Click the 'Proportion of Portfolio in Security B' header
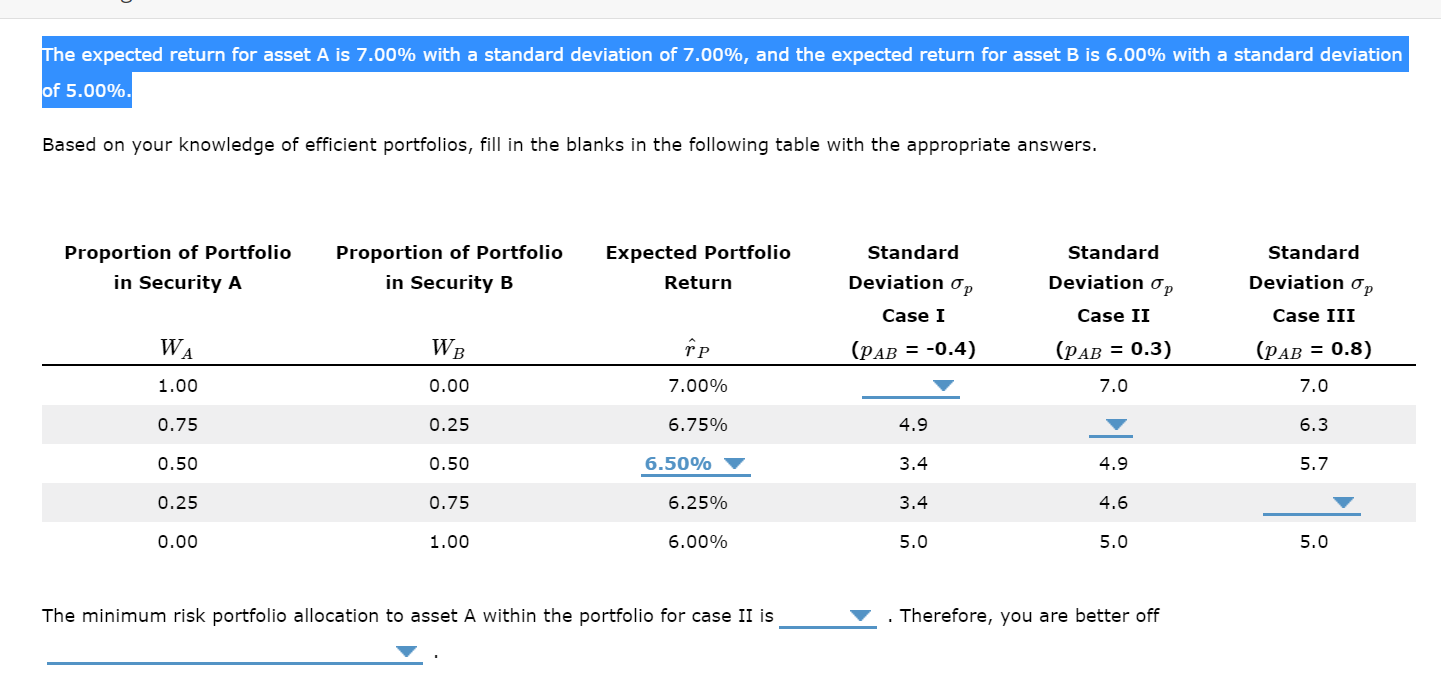This screenshot has height=685, width=1441. (x=448, y=267)
